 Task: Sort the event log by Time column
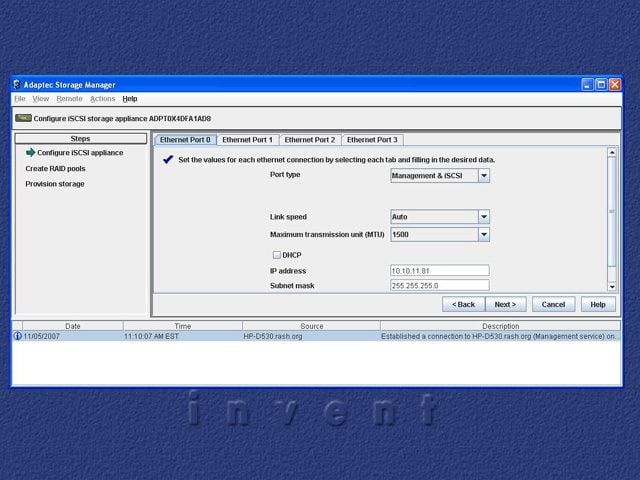pos(182,326)
